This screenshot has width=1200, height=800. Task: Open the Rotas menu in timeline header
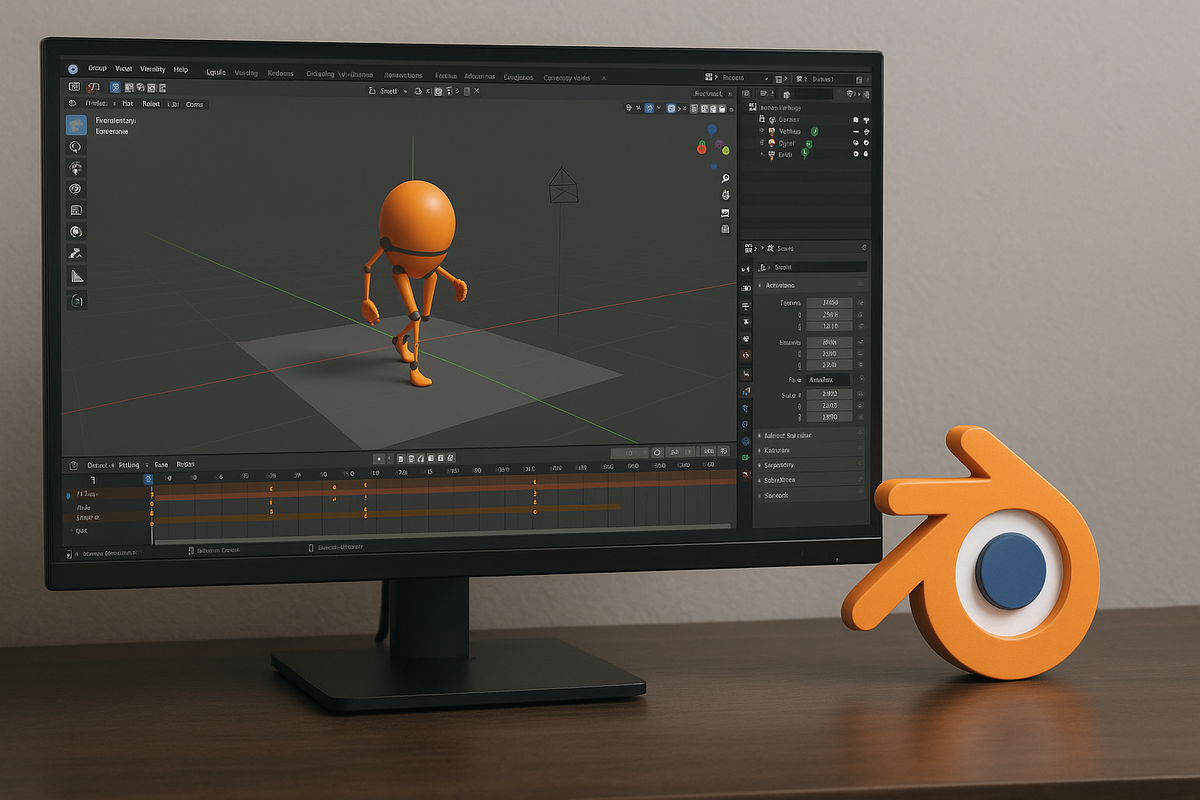pos(186,465)
